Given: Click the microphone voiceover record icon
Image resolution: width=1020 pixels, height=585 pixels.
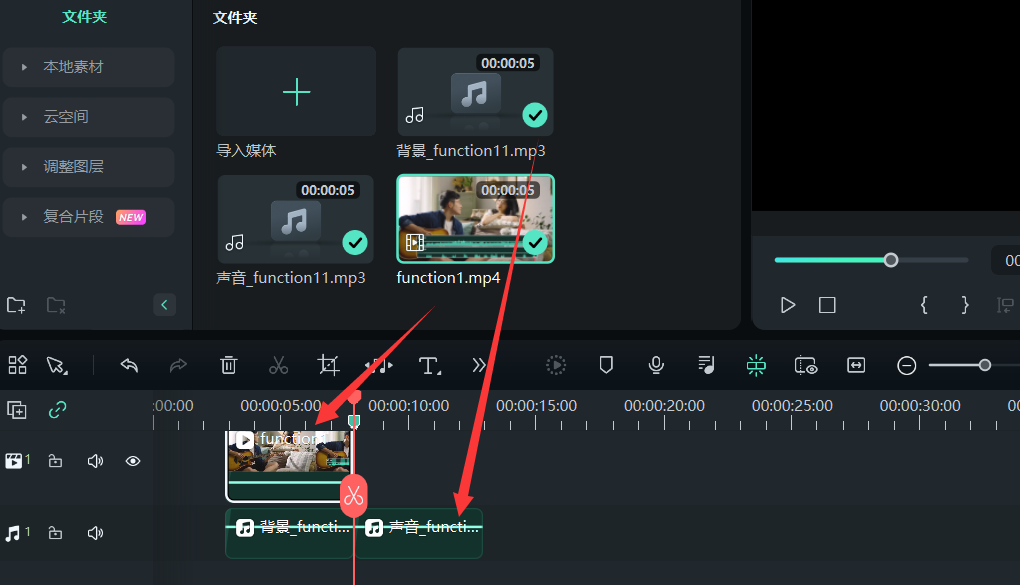Looking at the screenshot, I should [x=656, y=365].
